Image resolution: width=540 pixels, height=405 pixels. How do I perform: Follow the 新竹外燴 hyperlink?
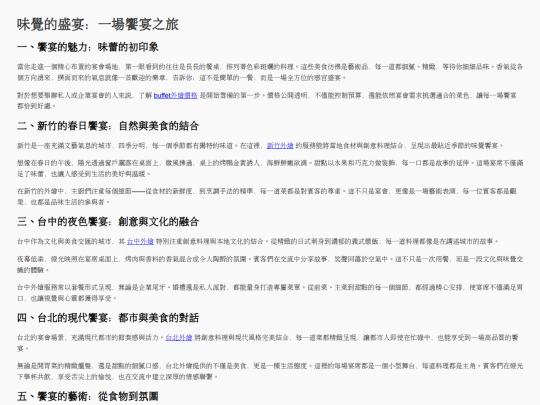[280, 146]
